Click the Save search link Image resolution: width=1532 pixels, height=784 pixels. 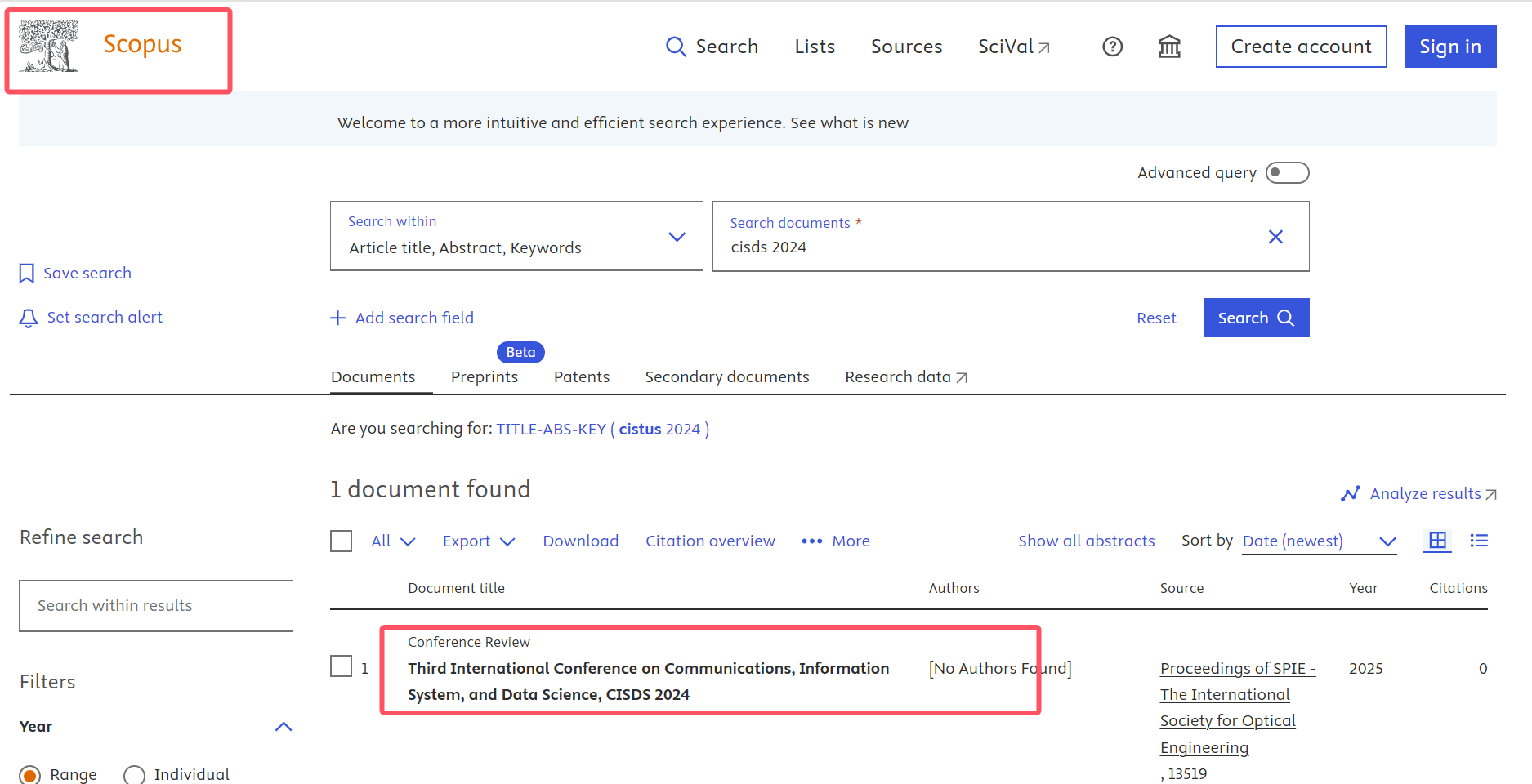click(x=87, y=274)
